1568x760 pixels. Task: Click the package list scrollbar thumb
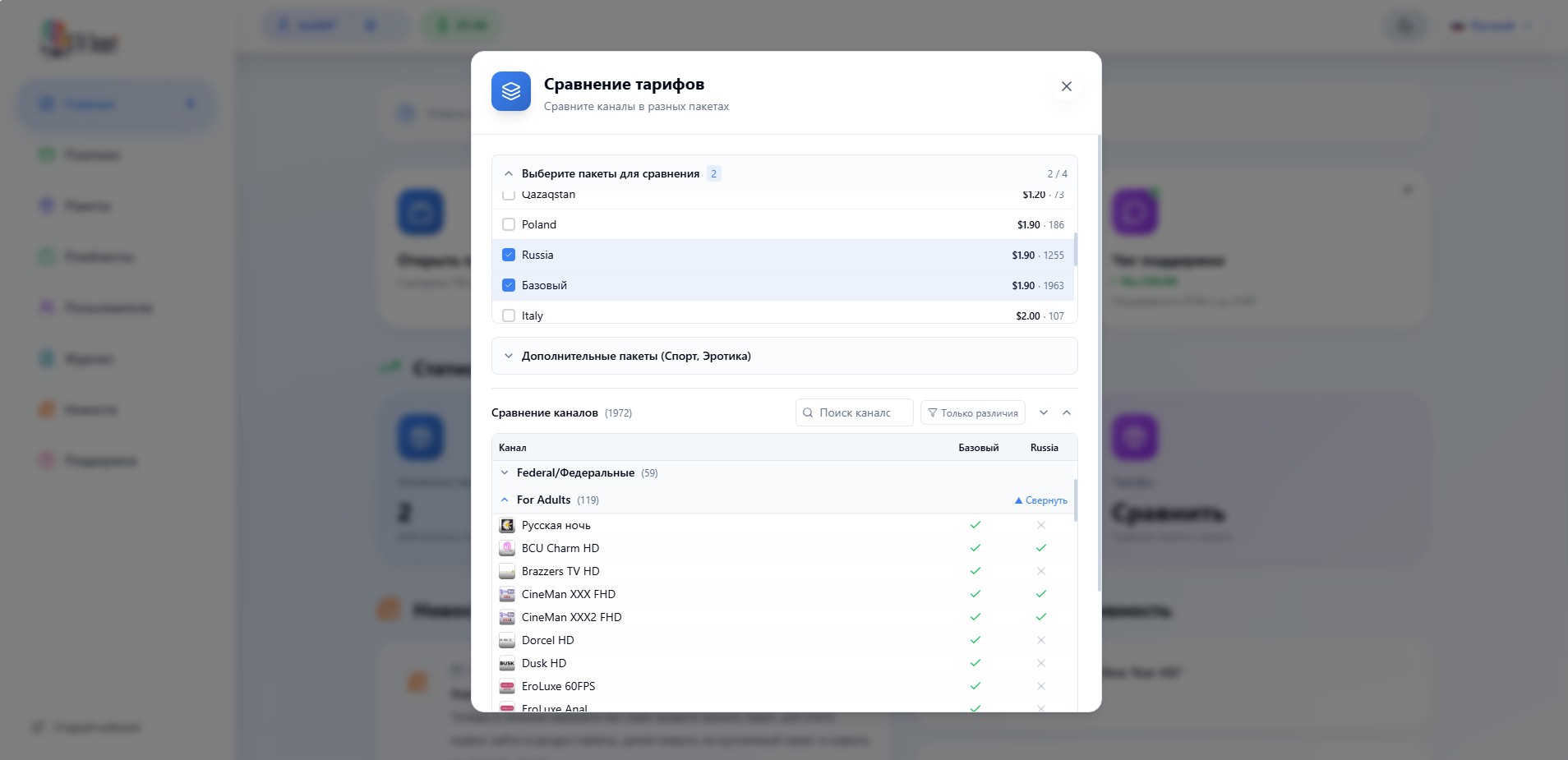click(x=1075, y=249)
